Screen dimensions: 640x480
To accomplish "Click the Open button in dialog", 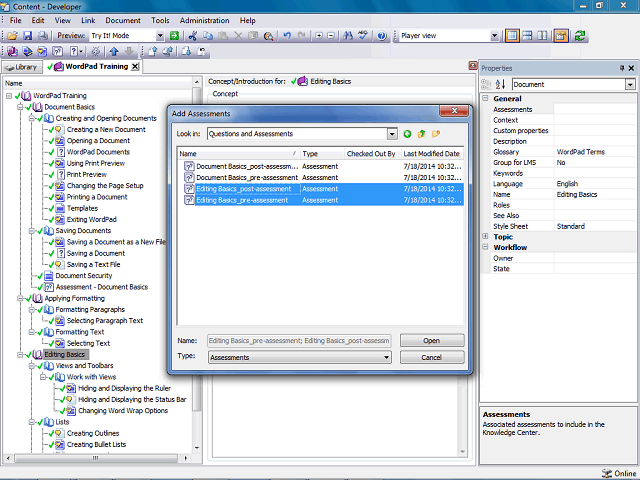I will tap(432, 340).
